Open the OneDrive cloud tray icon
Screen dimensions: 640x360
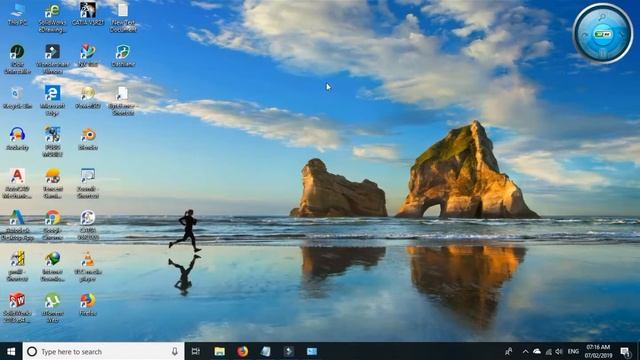click(x=537, y=351)
